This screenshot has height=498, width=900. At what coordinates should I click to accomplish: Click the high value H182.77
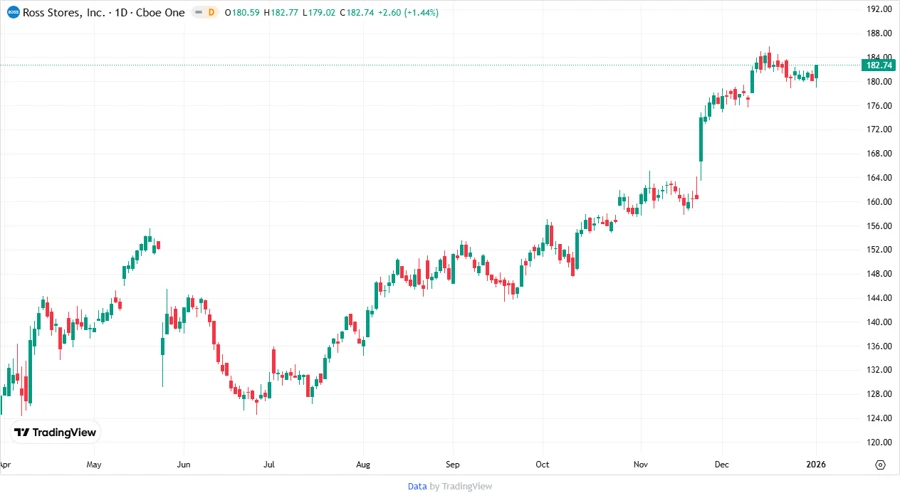(281, 12)
